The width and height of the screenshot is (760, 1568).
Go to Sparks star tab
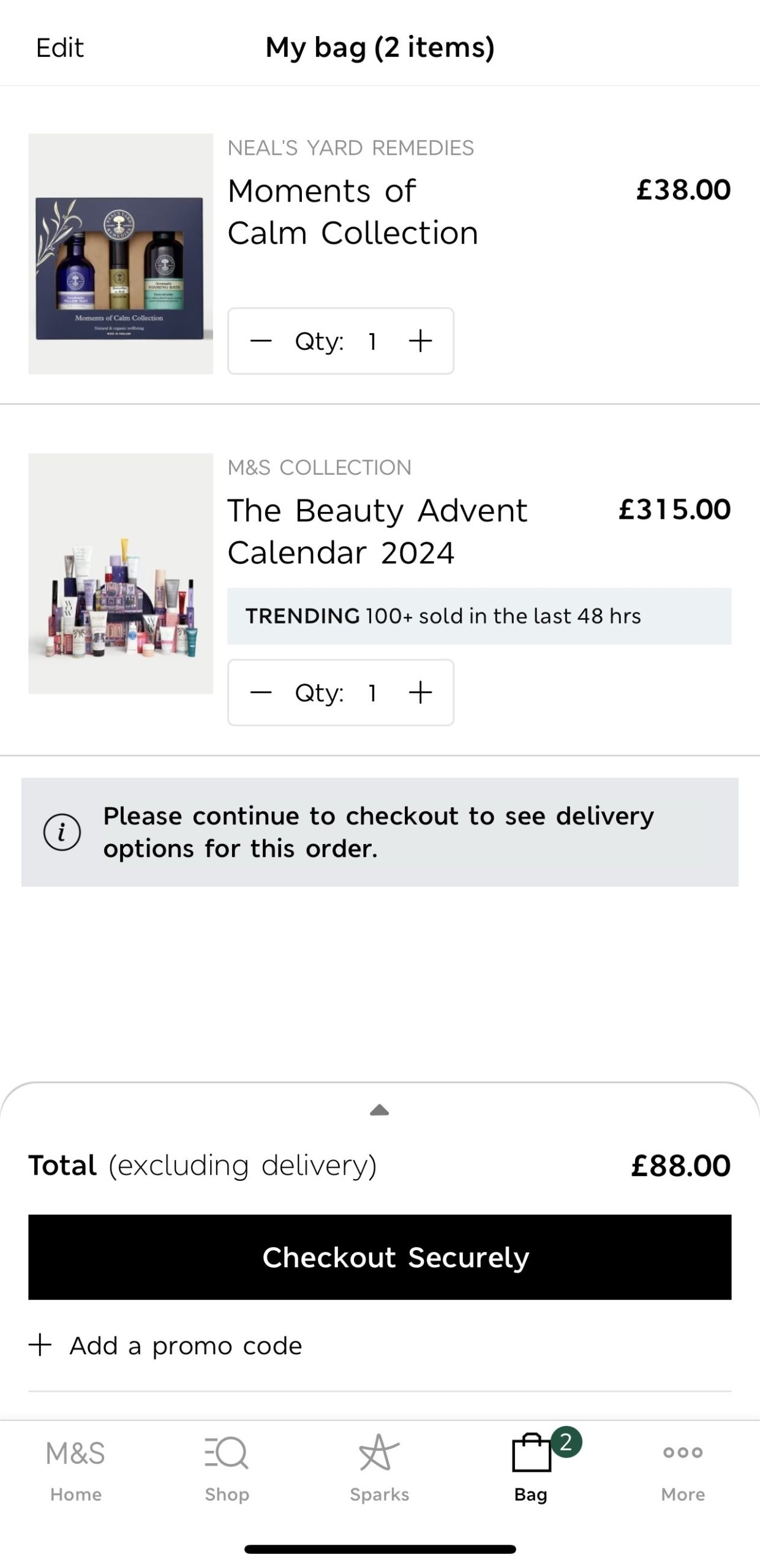coord(379,1468)
